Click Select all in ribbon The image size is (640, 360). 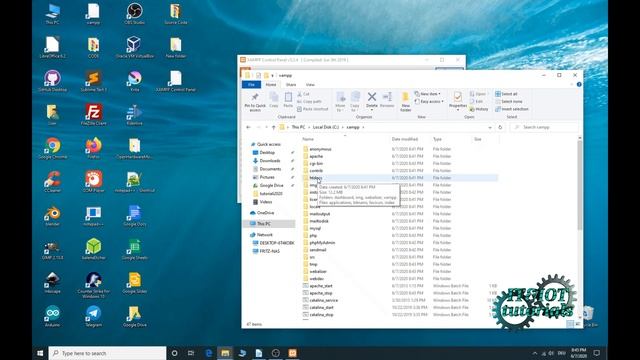click(506, 94)
